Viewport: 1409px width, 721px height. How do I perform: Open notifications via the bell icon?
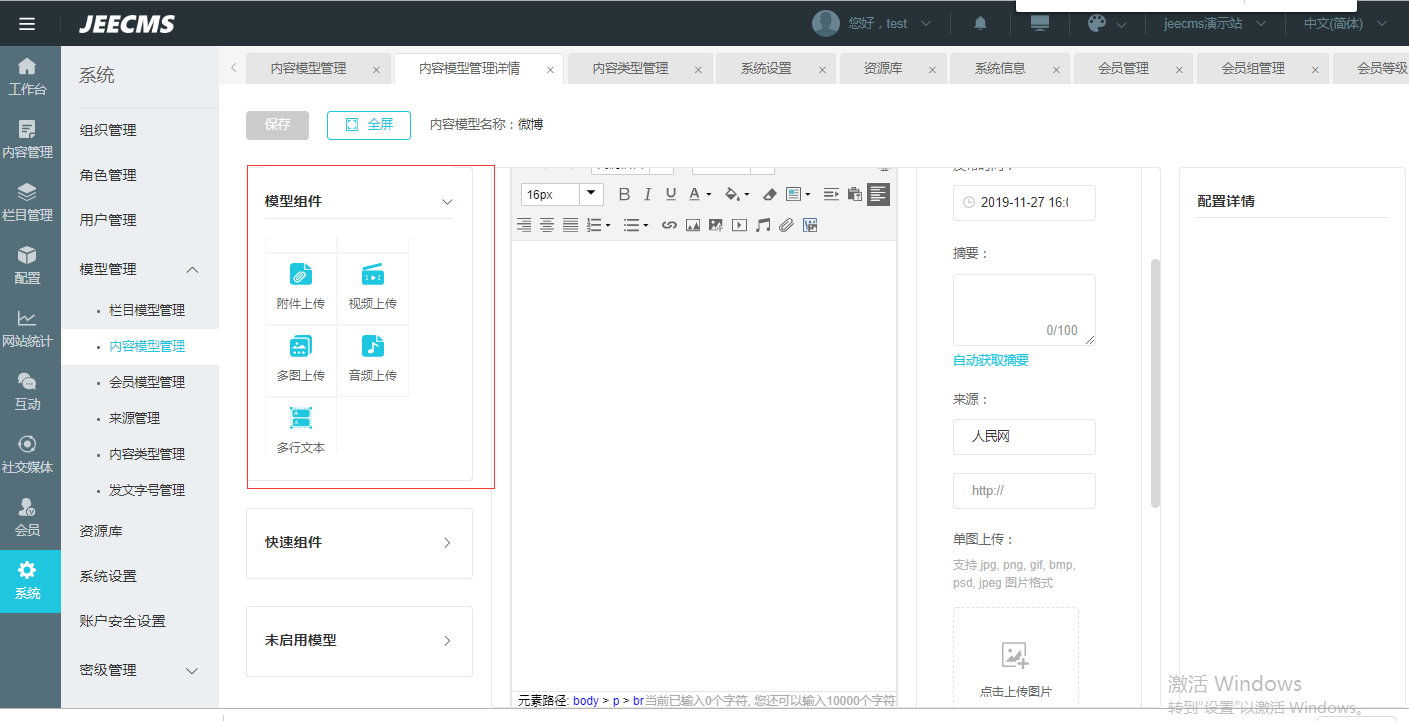[981, 23]
